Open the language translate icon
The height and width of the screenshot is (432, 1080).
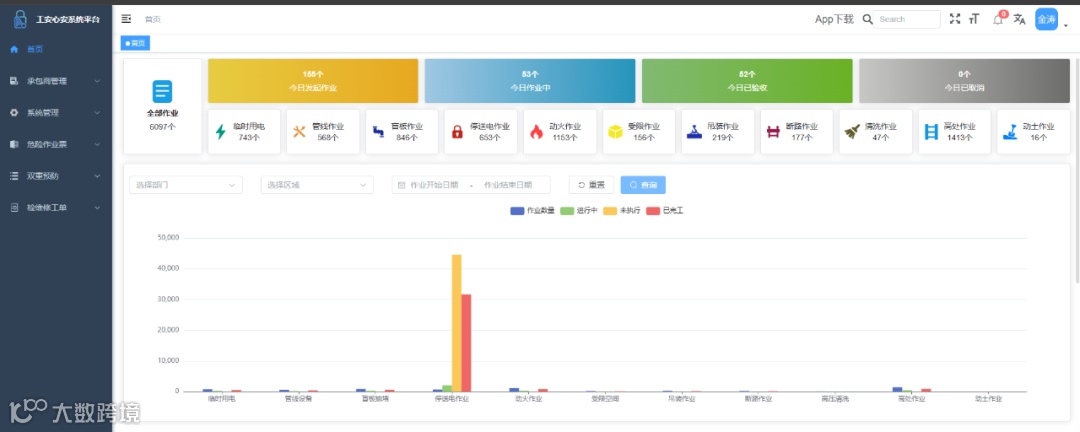(x=1019, y=19)
